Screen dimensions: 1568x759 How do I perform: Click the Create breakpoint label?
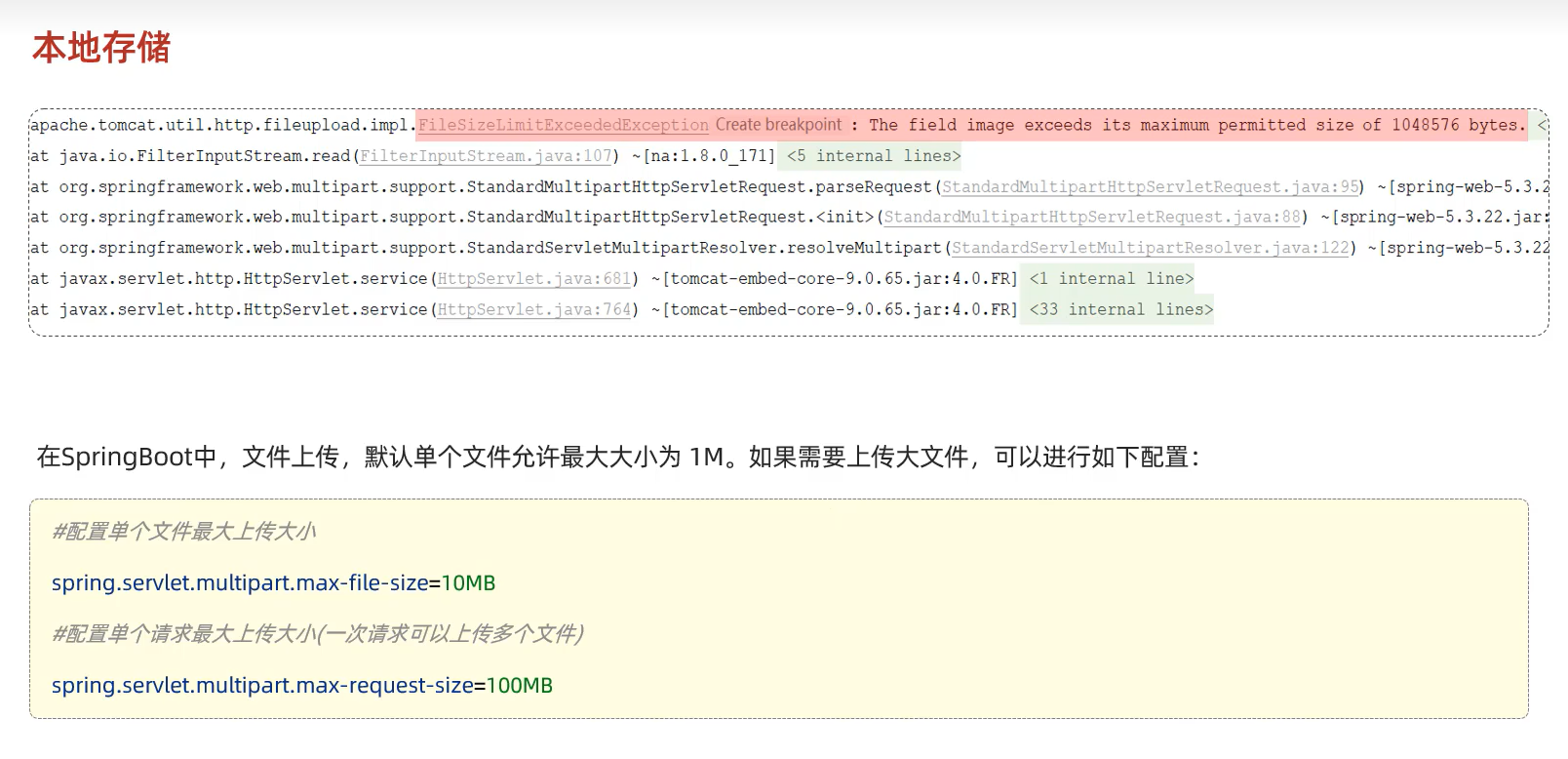(x=778, y=125)
